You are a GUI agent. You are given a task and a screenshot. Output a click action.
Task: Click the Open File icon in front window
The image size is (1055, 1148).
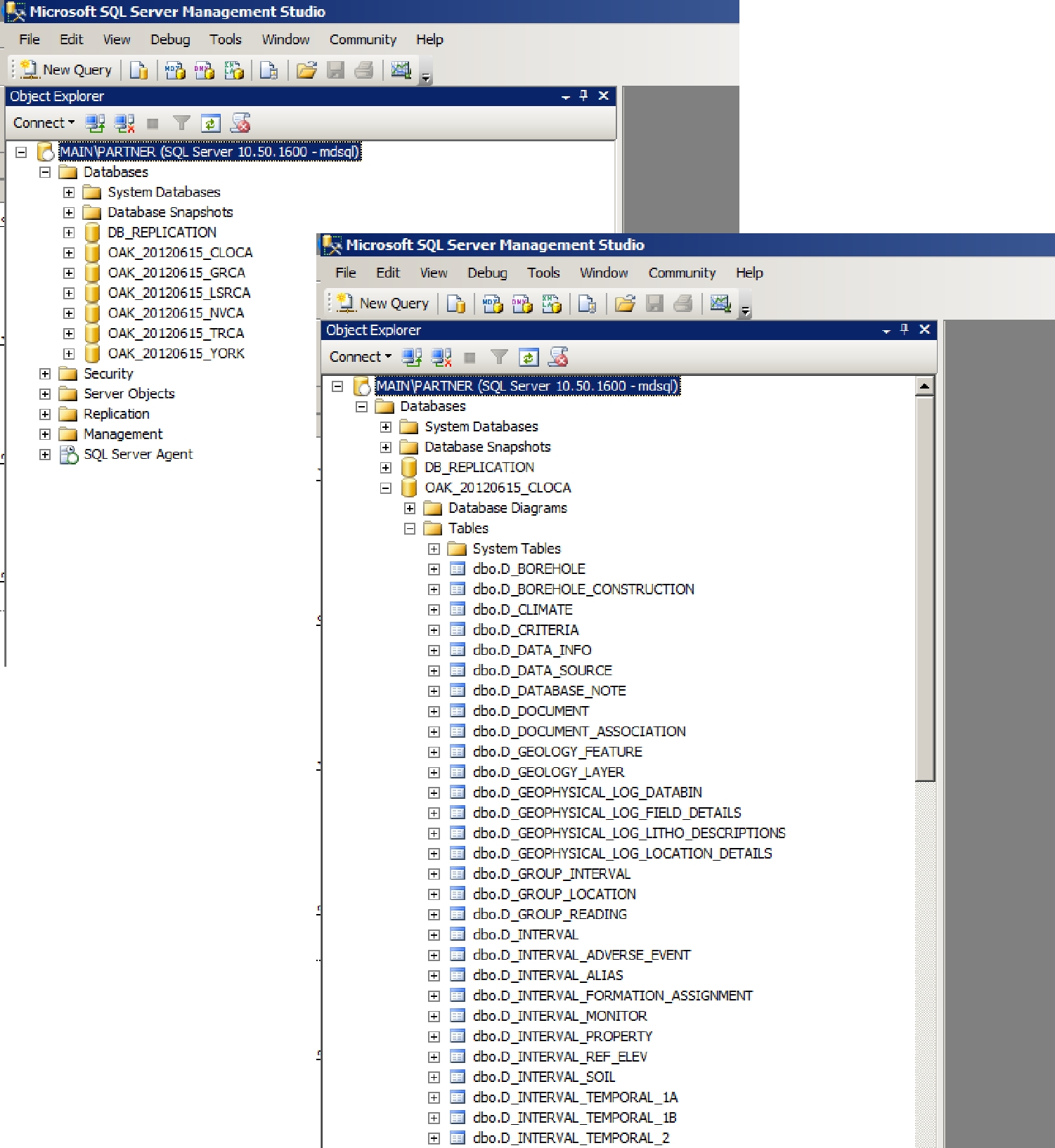625,303
